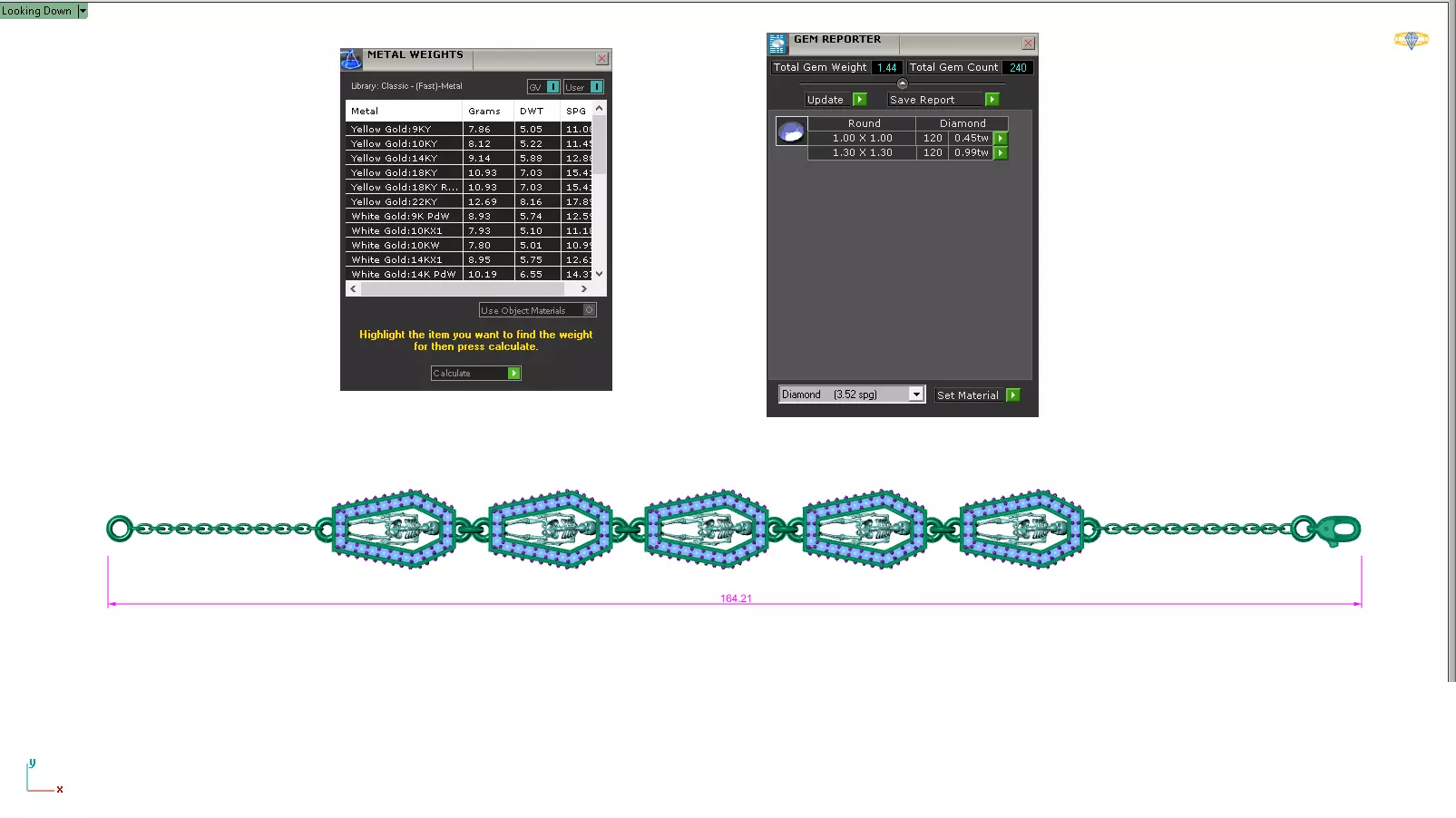
Task: Toggle the User library switch
Action: click(x=596, y=87)
